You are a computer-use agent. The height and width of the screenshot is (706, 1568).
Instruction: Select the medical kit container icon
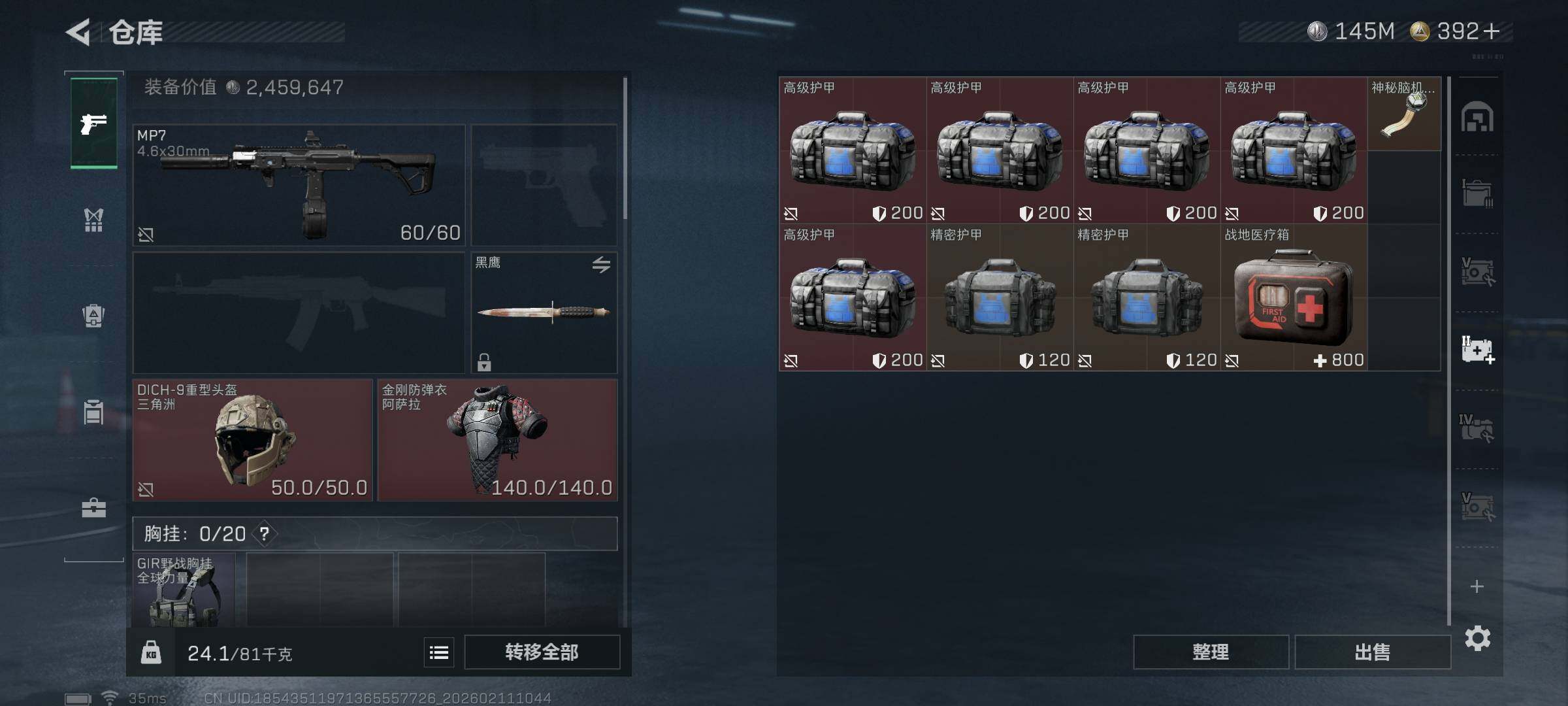pos(1477,350)
